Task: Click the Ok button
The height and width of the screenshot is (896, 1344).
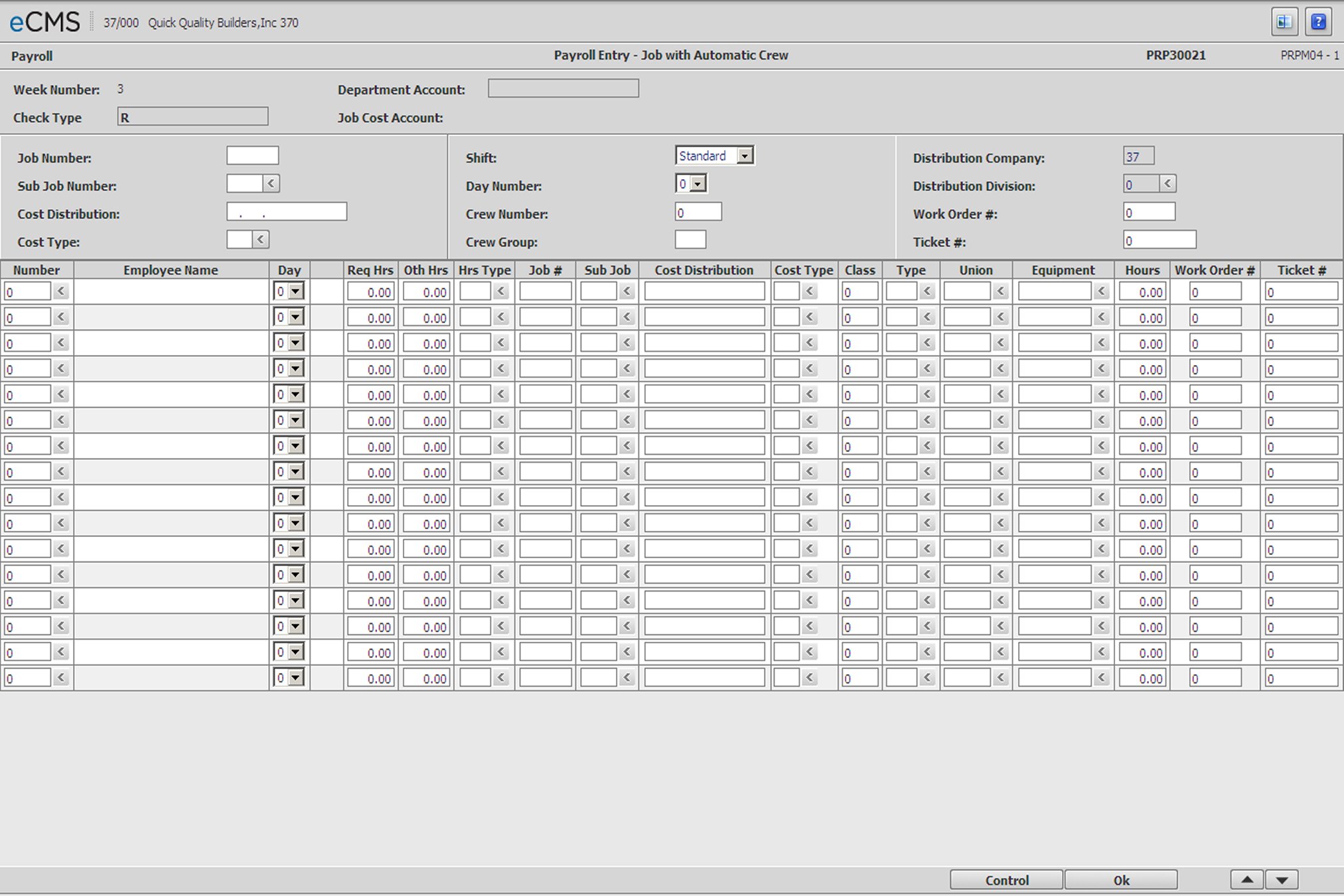Action: pos(1121,880)
